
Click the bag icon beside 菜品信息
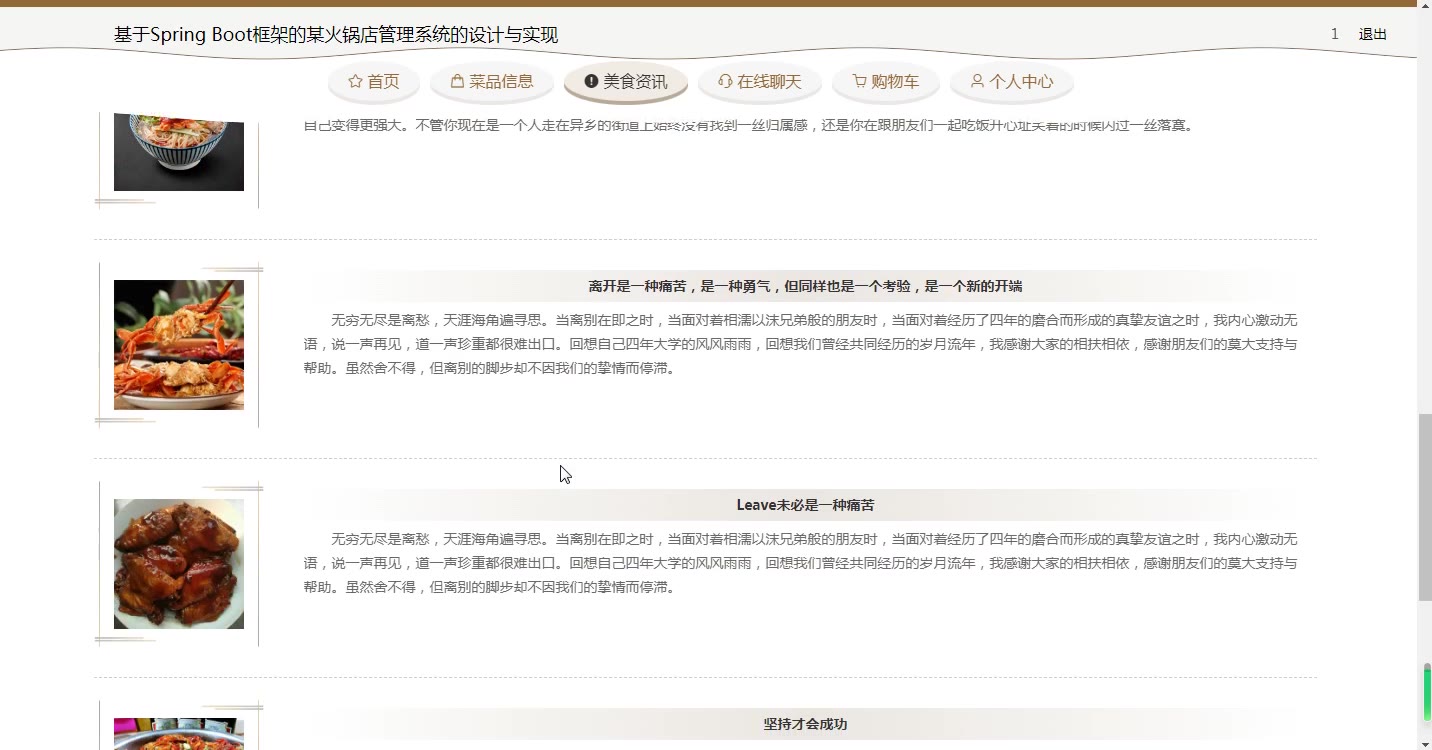pyautogui.click(x=457, y=81)
